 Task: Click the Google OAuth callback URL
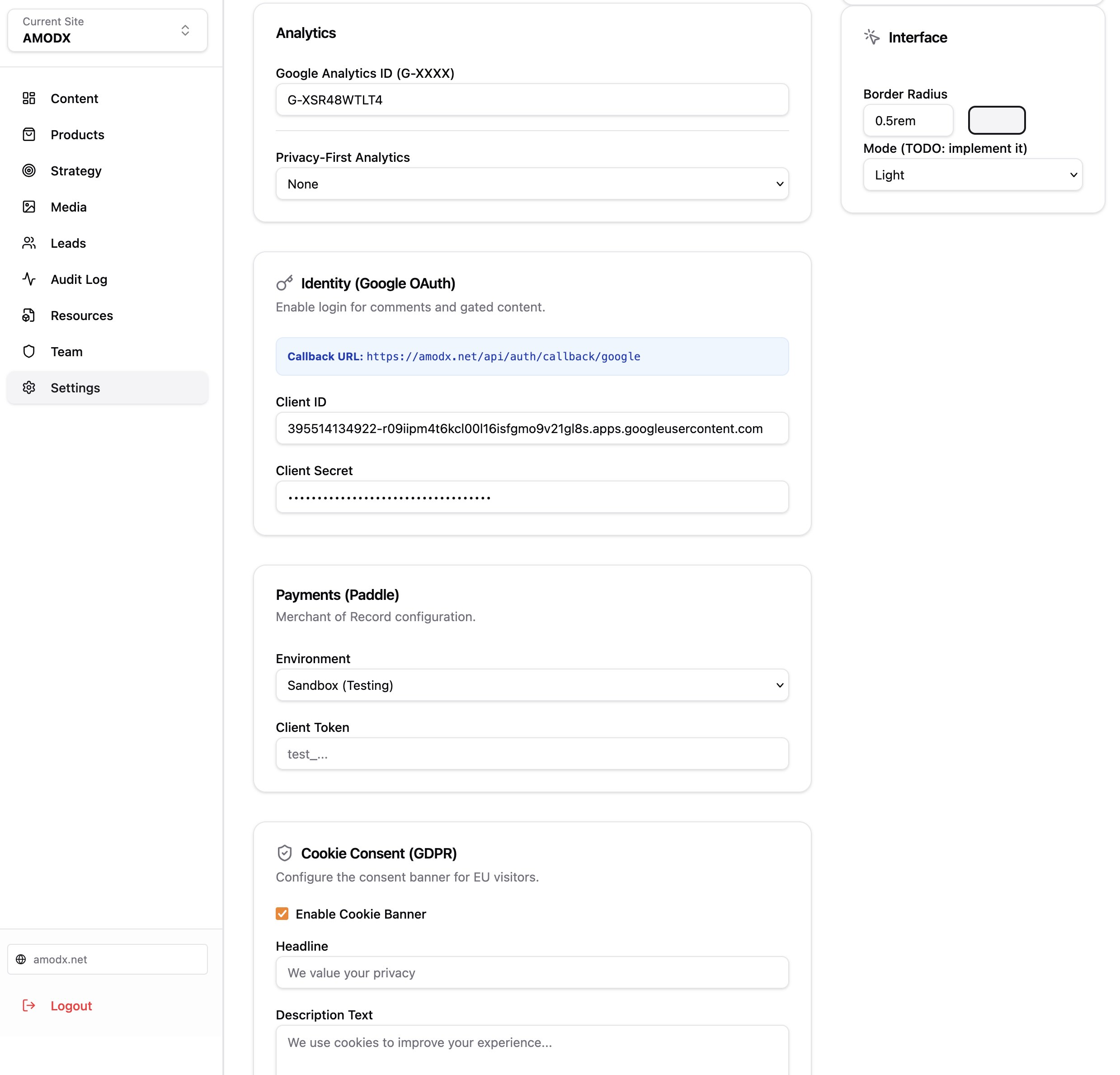tap(503, 356)
